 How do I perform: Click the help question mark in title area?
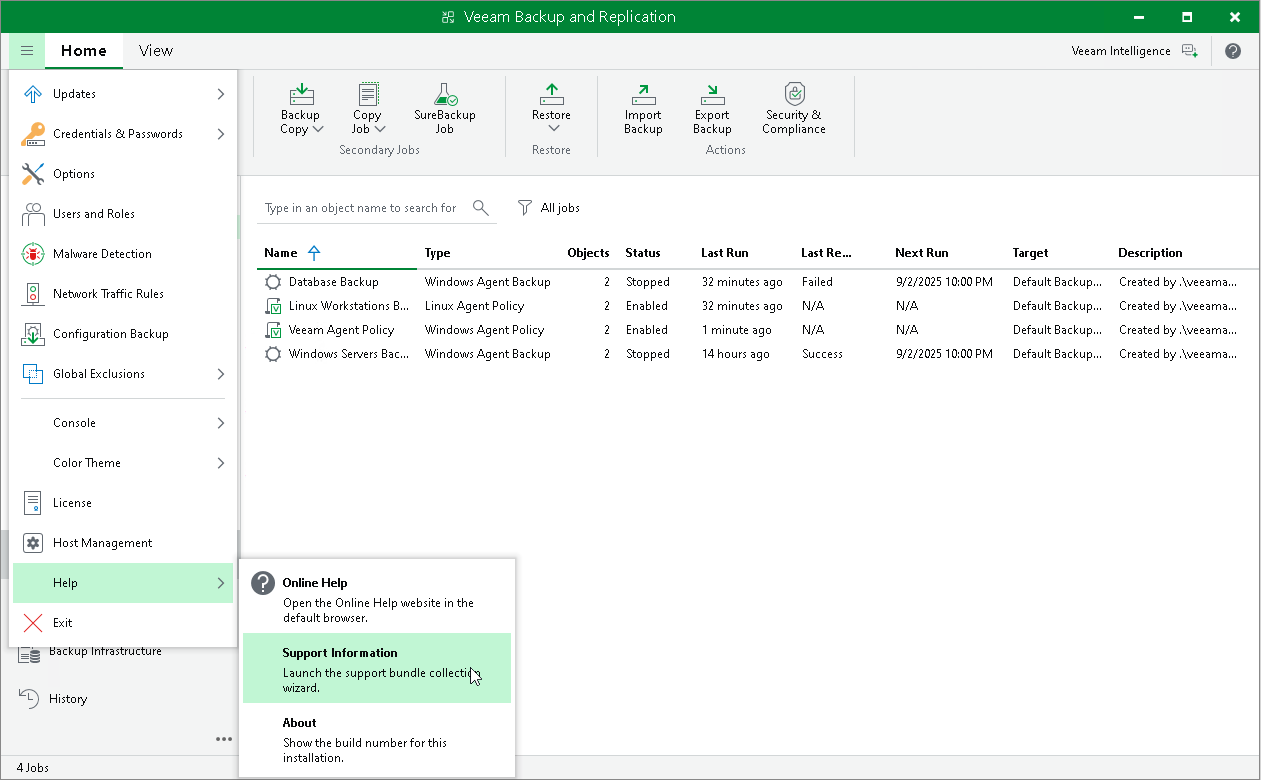point(1233,51)
